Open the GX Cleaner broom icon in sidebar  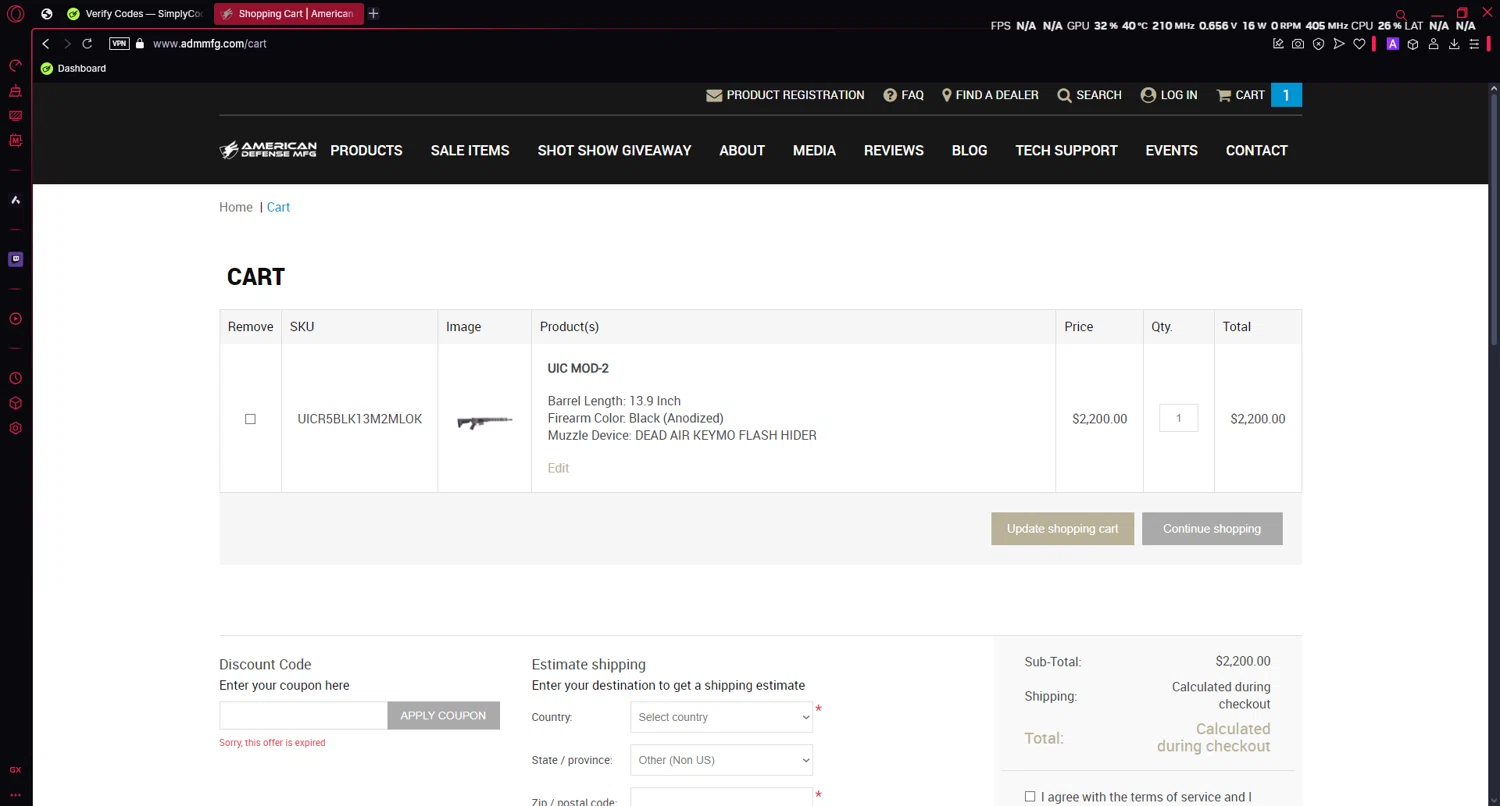15,91
